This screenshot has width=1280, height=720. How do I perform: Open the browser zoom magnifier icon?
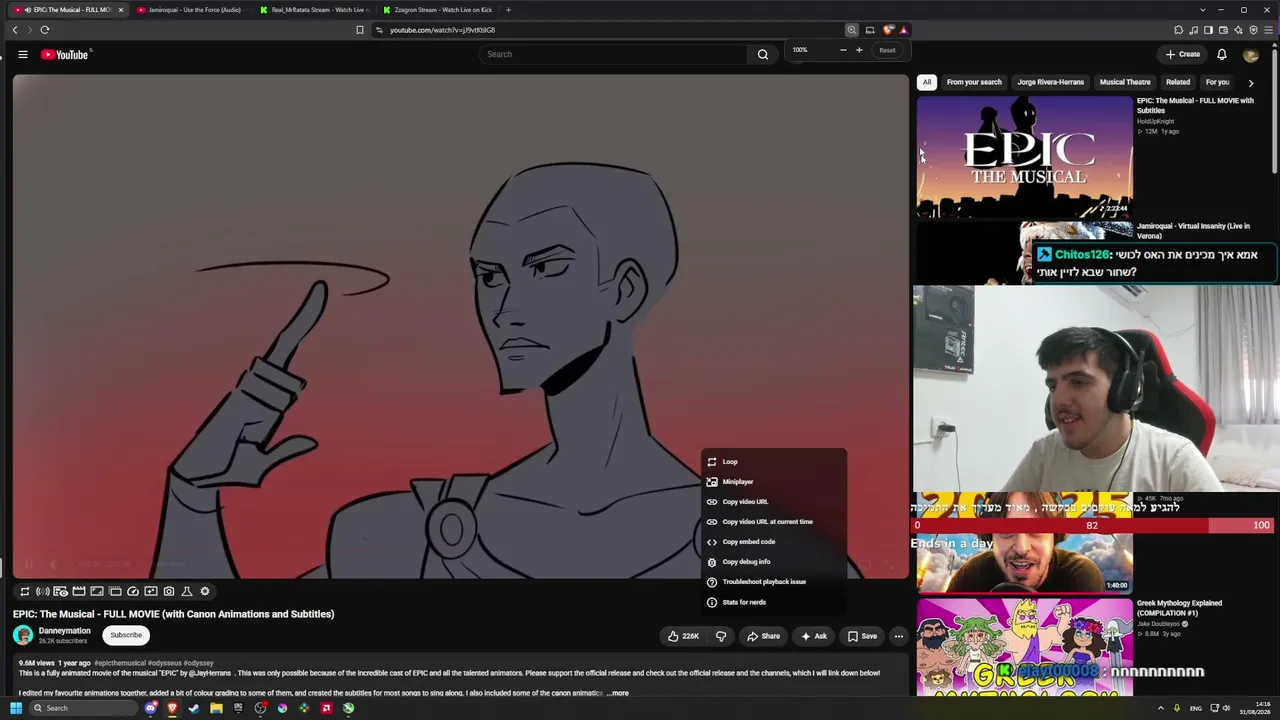pyautogui.click(x=852, y=30)
